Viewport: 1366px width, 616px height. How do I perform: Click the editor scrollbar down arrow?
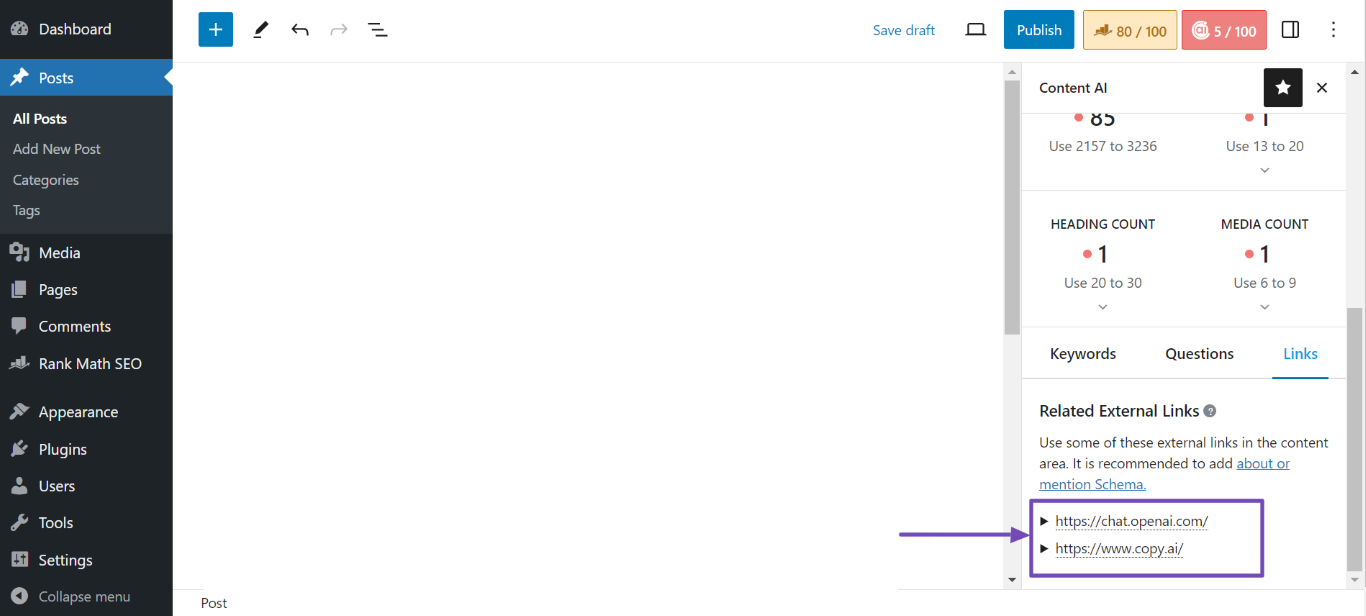(x=1012, y=579)
